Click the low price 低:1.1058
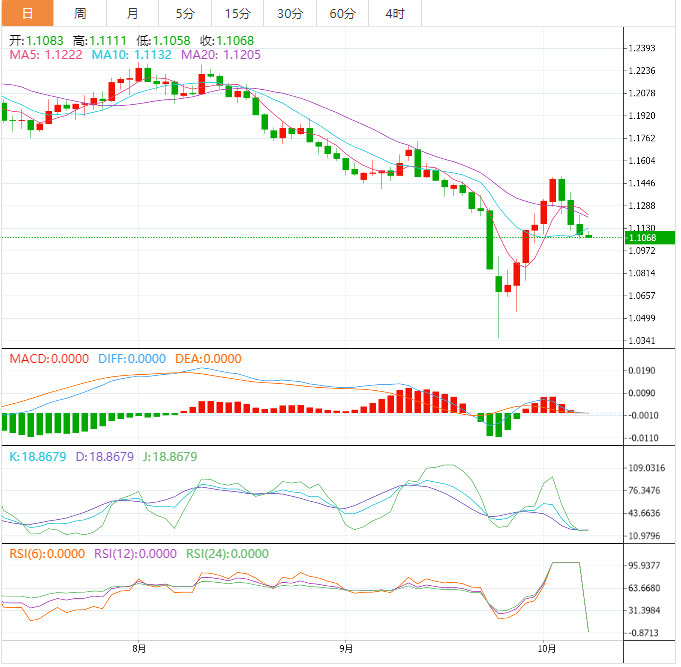681x667 pixels. 163,41
